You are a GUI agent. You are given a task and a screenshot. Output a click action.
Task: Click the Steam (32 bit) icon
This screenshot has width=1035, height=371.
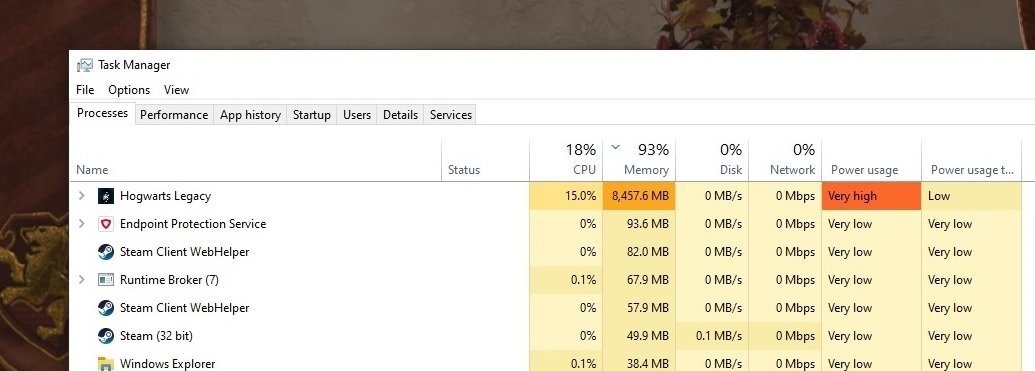[x=106, y=336]
